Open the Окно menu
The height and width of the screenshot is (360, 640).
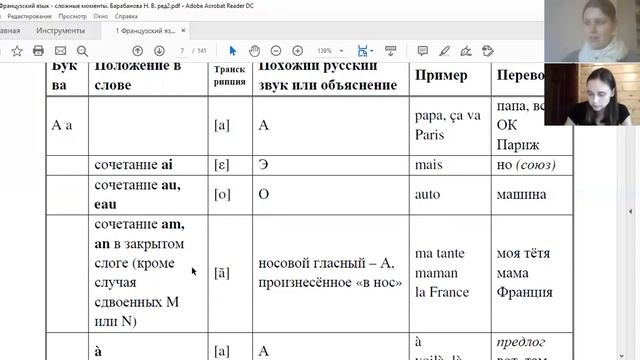pyautogui.click(x=100, y=16)
